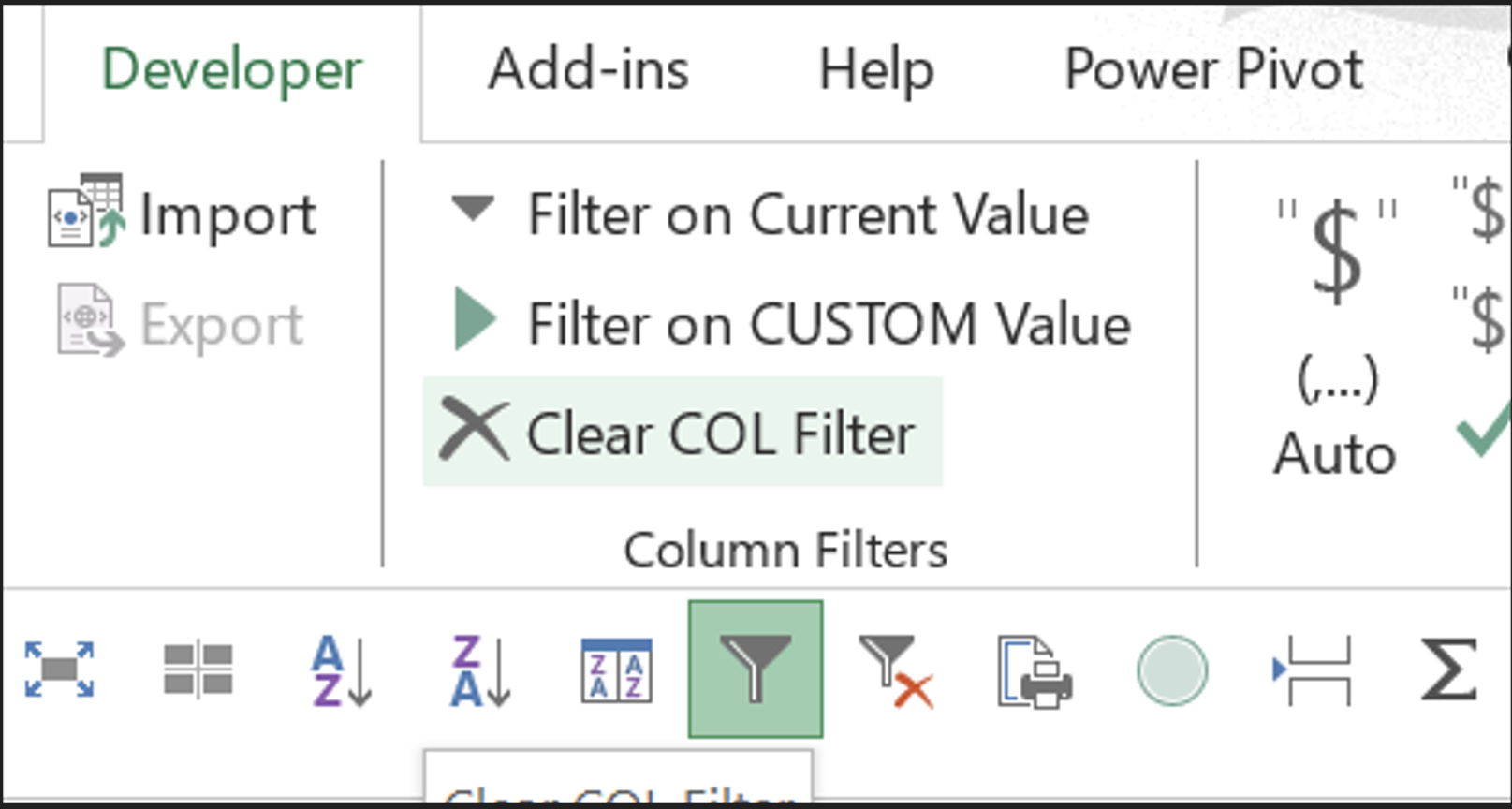Image resolution: width=1512 pixels, height=809 pixels.
Task: Click the Sort A to Z icon
Action: pyautogui.click(x=341, y=669)
